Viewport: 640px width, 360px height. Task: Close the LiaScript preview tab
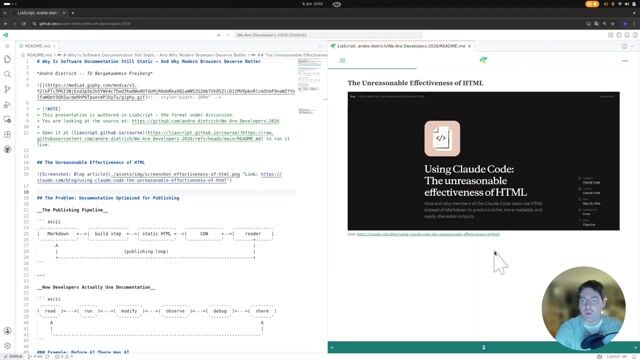tap(469, 46)
